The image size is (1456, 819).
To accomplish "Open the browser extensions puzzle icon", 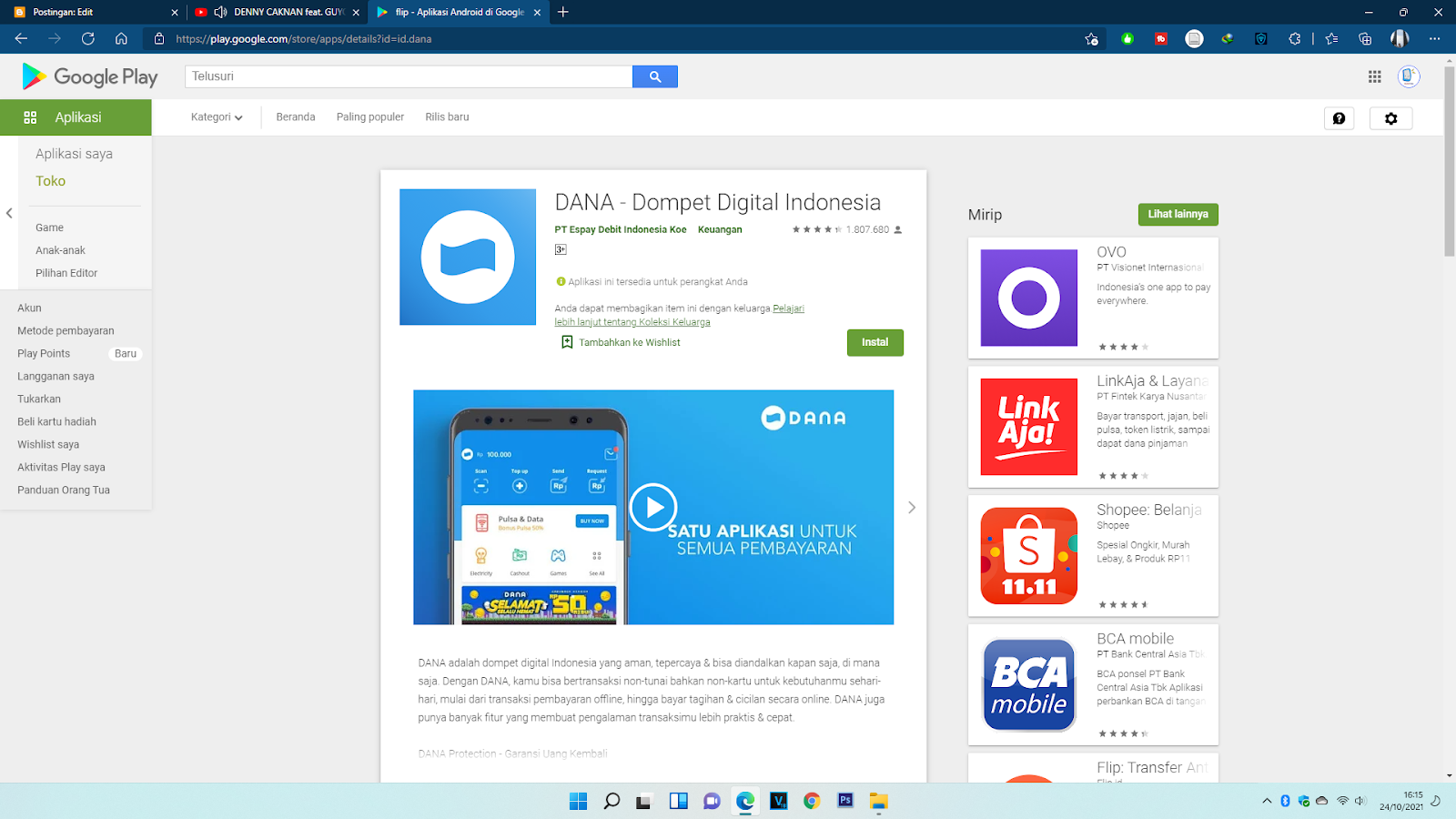I will [x=1294, y=38].
